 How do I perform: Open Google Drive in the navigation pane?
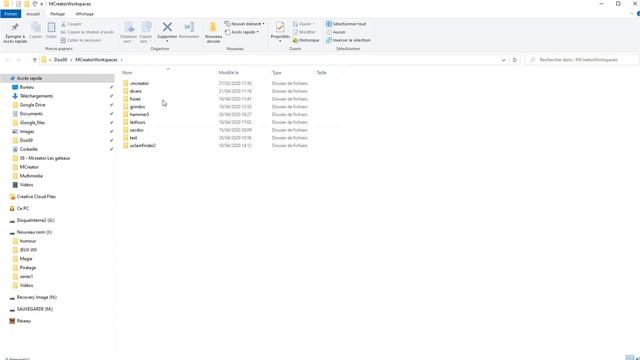coord(32,105)
